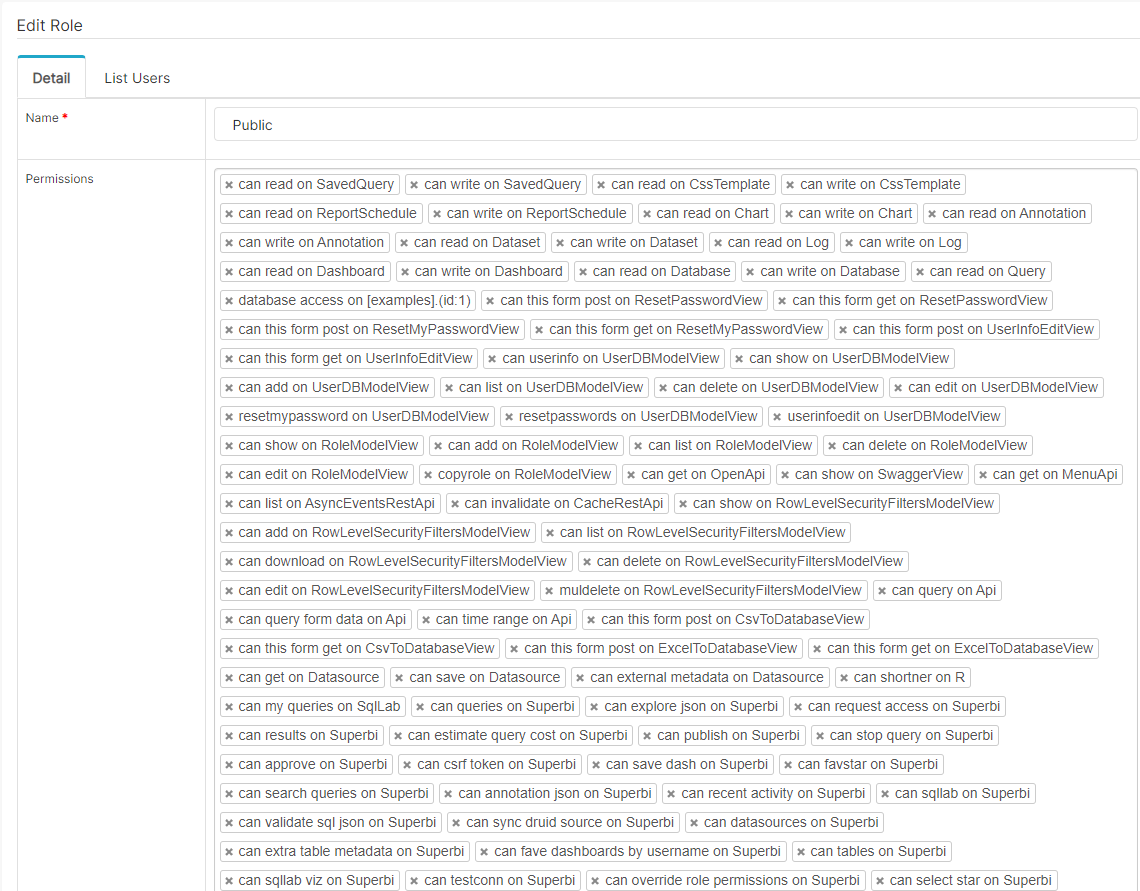Click 'can show on UserDBModelView' text
This screenshot has width=1140, height=891.
[x=848, y=358]
